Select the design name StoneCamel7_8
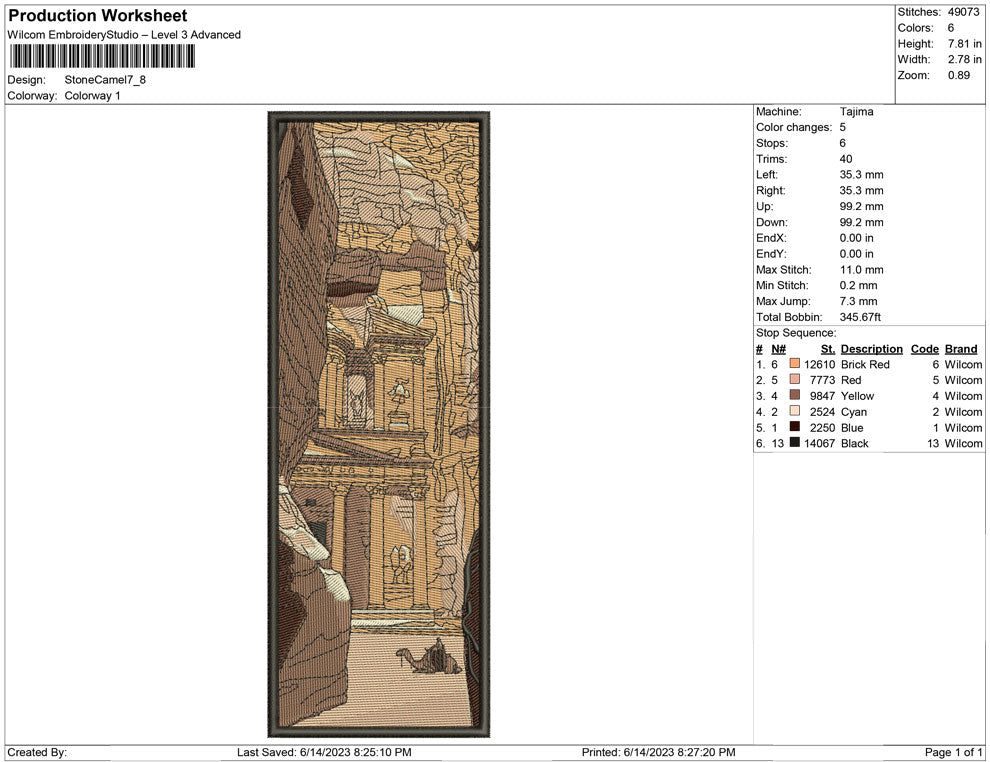The image size is (990, 762). pos(106,80)
